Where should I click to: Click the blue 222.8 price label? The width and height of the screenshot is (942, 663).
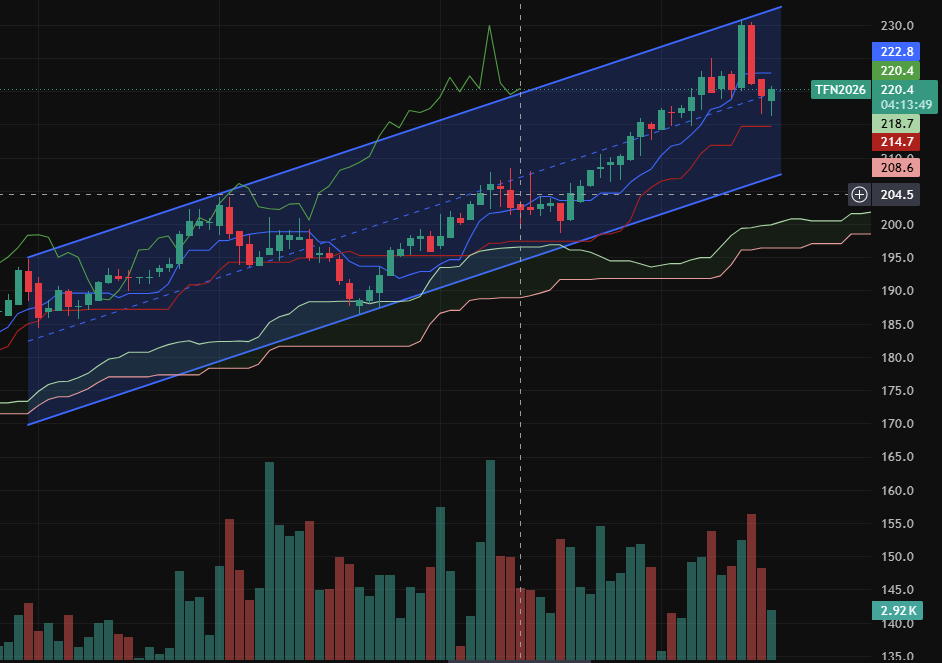896,52
